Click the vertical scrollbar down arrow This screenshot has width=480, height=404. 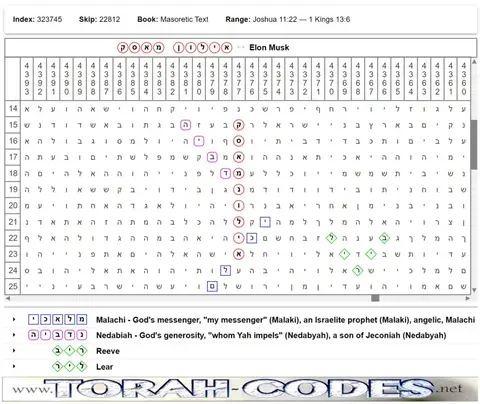point(474,291)
